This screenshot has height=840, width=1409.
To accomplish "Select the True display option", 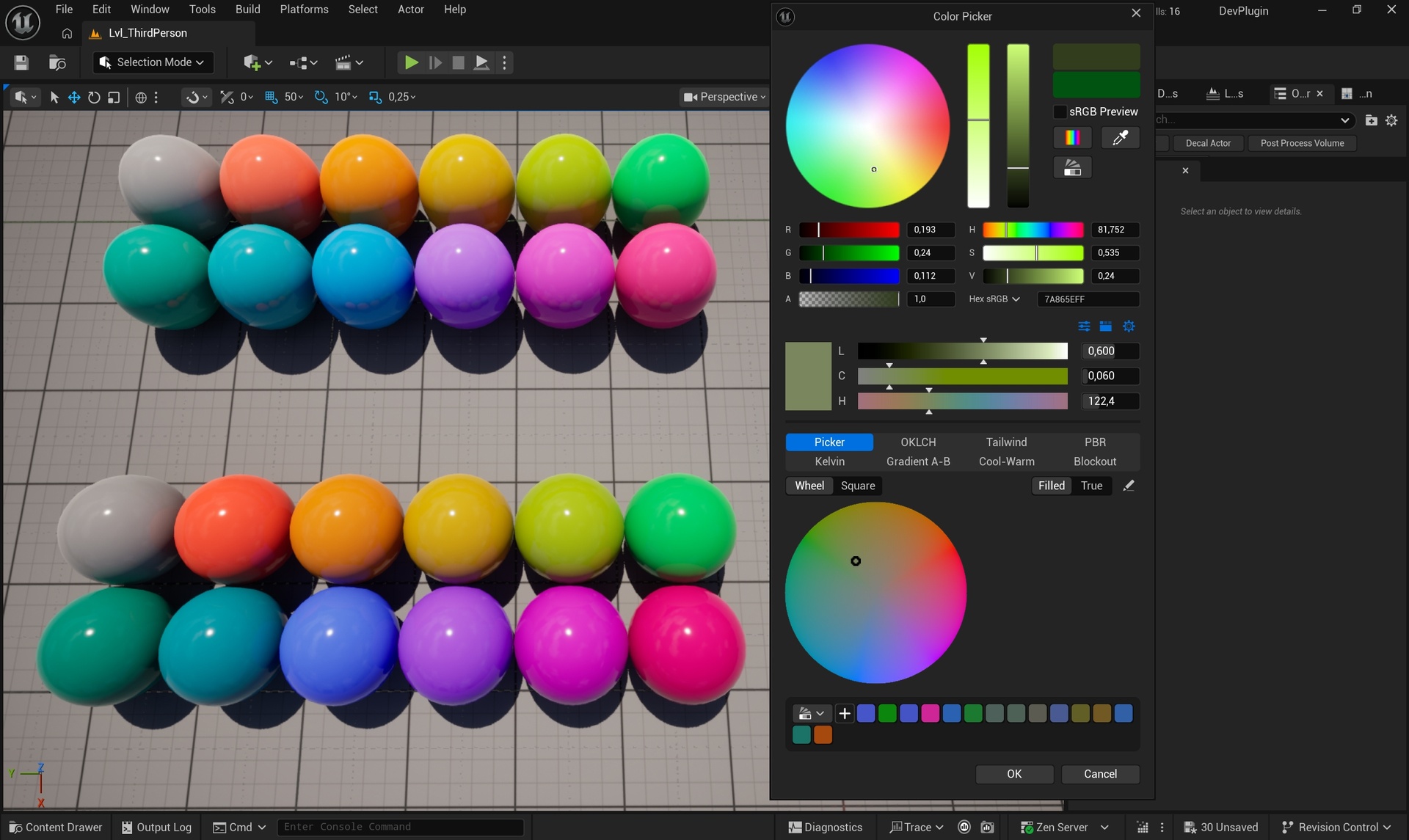I will [1091, 486].
